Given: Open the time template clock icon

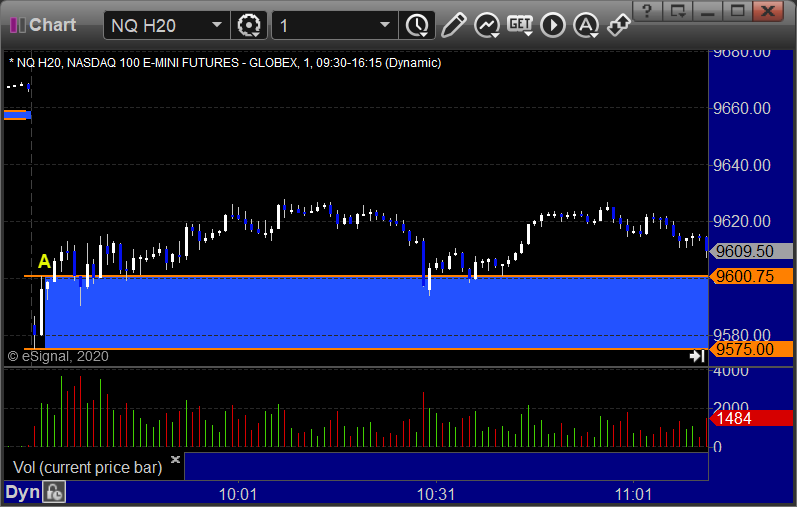Looking at the screenshot, I should (417, 25).
